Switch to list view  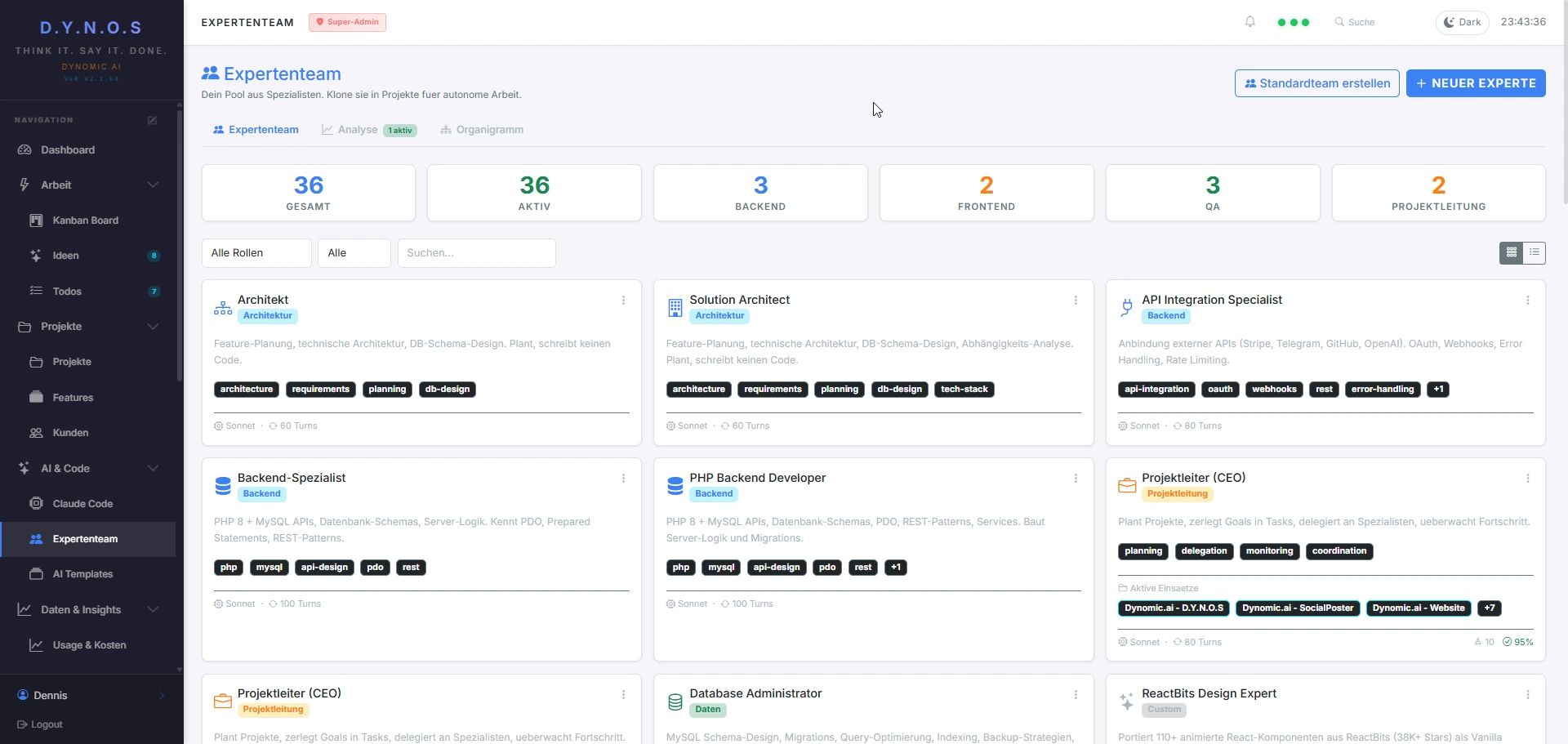click(1535, 253)
